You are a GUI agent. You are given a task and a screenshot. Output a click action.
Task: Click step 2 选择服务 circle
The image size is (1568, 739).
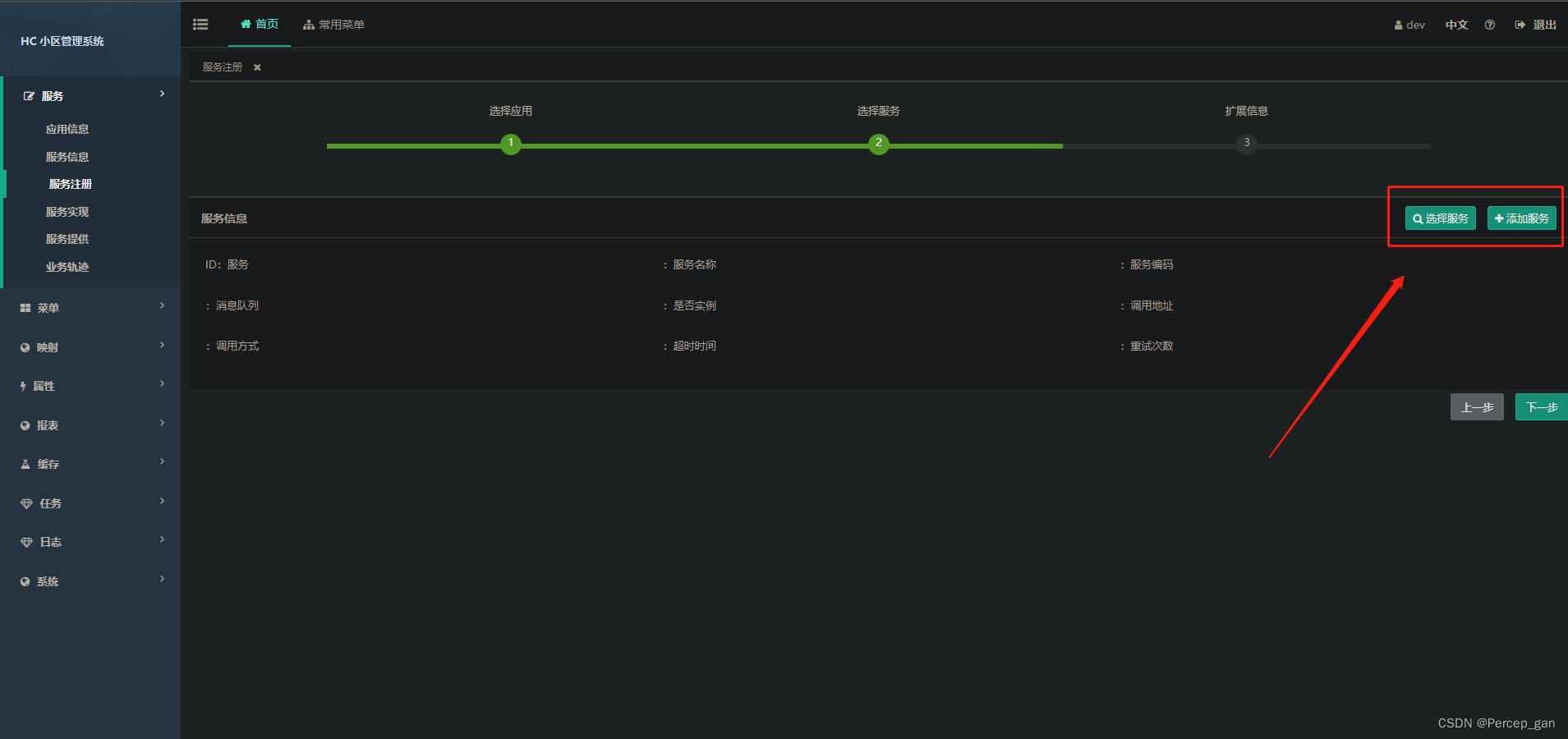click(x=879, y=144)
